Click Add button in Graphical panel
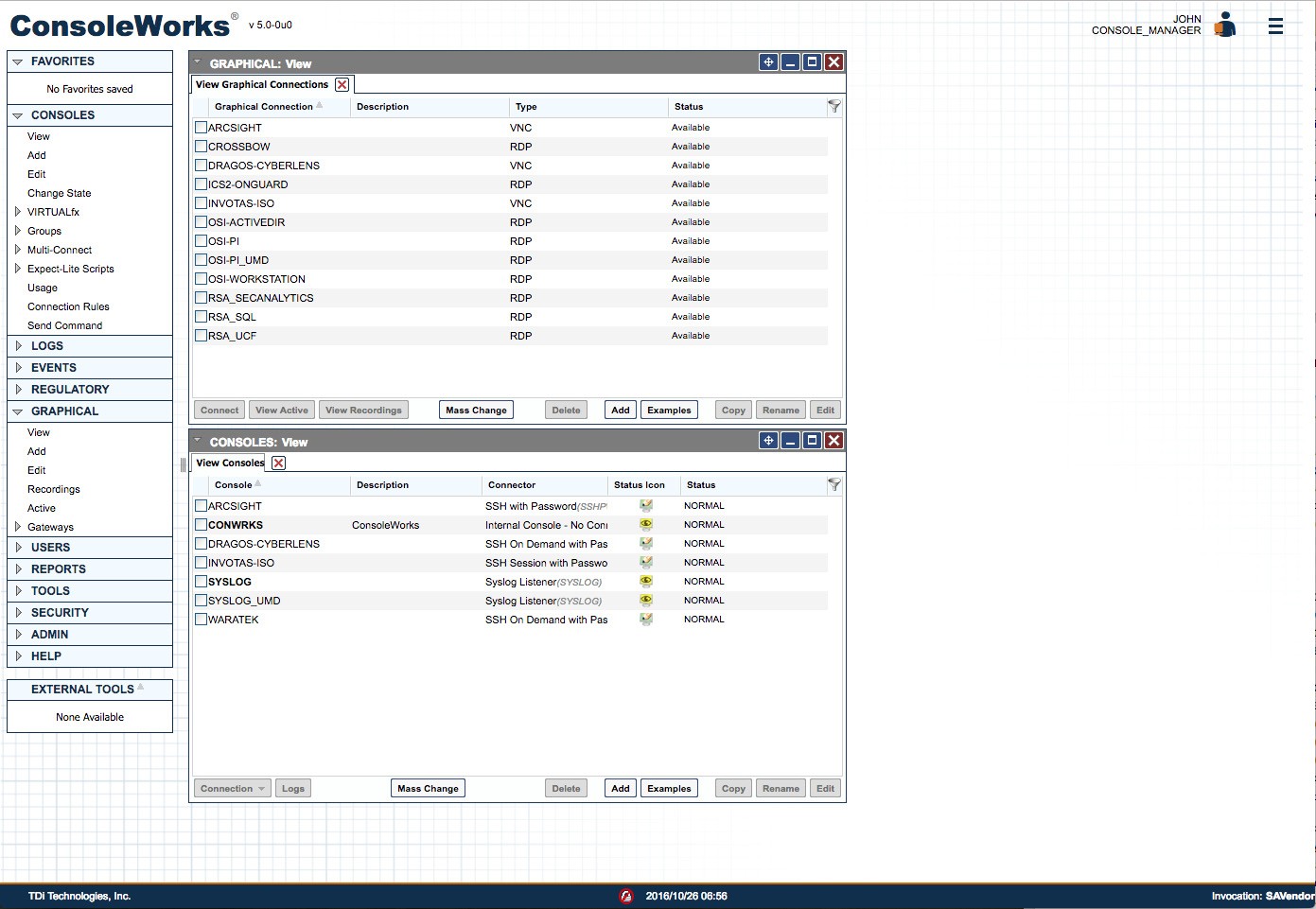The height and width of the screenshot is (909, 1316). click(x=621, y=410)
